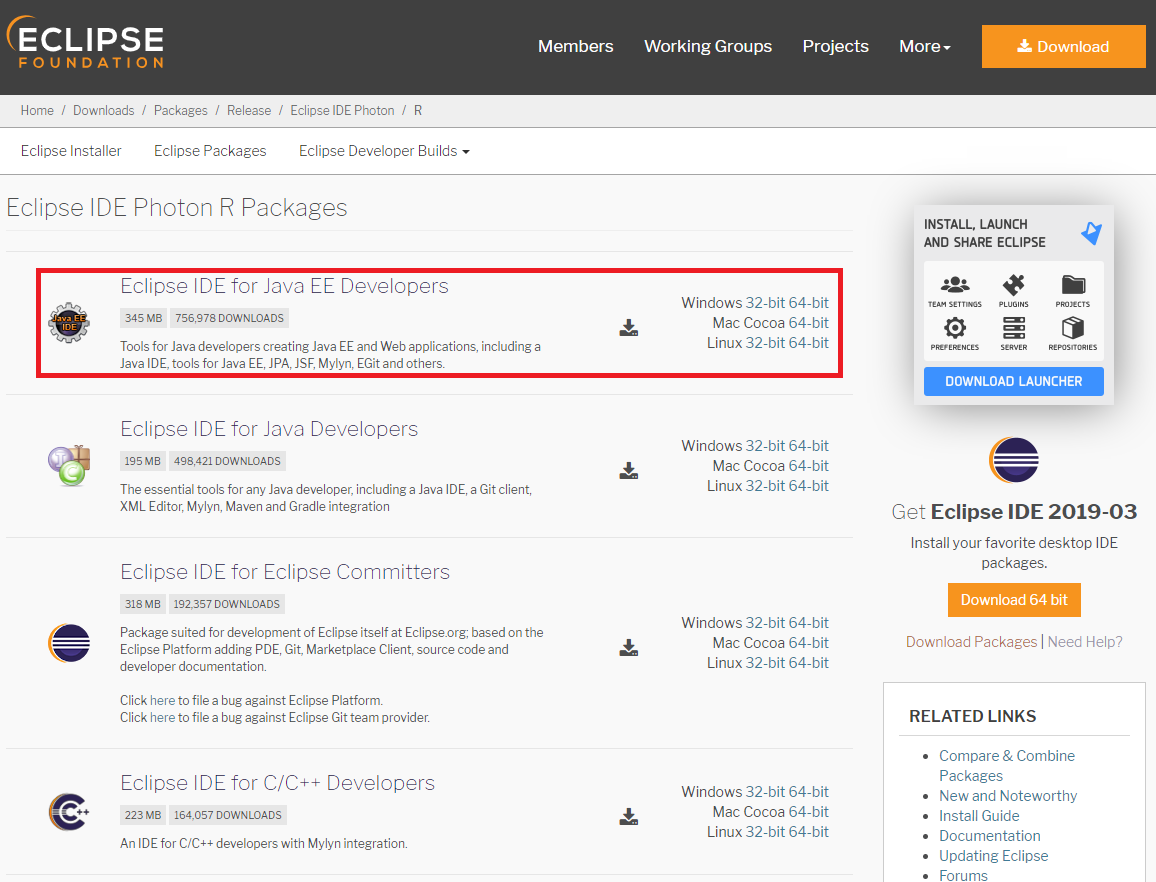Viewport: 1156px width, 882px height.
Task: Open the Working Groups menu
Action: tap(708, 46)
